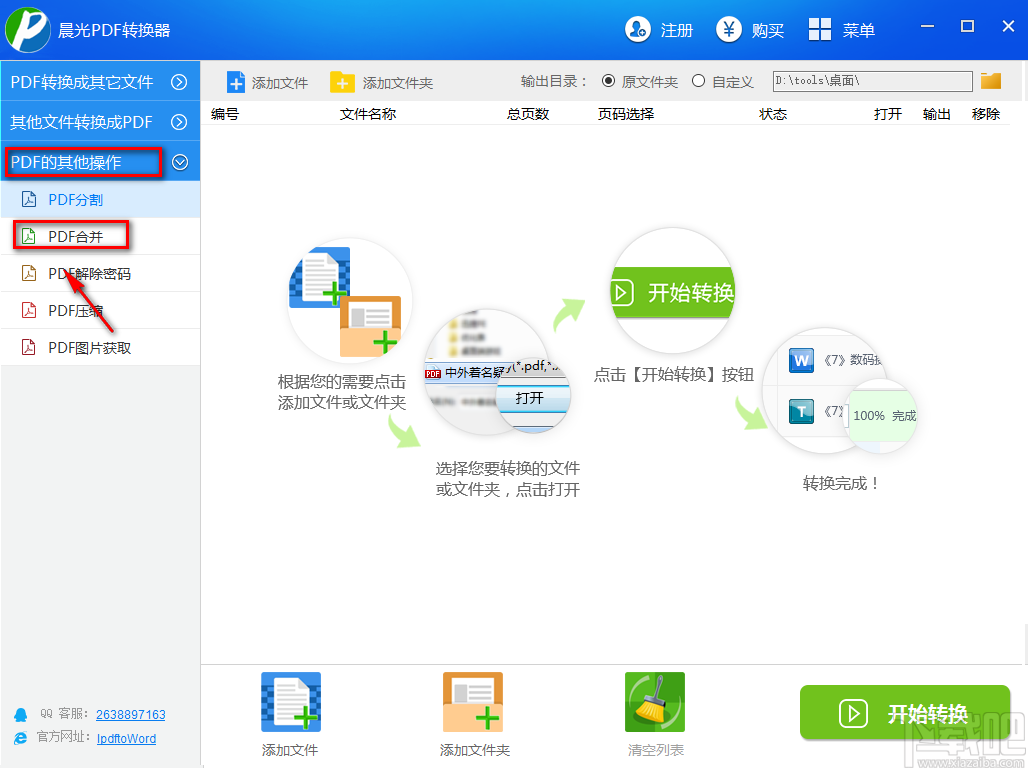Minimize the converter window
The height and width of the screenshot is (768, 1028).
click(x=927, y=26)
